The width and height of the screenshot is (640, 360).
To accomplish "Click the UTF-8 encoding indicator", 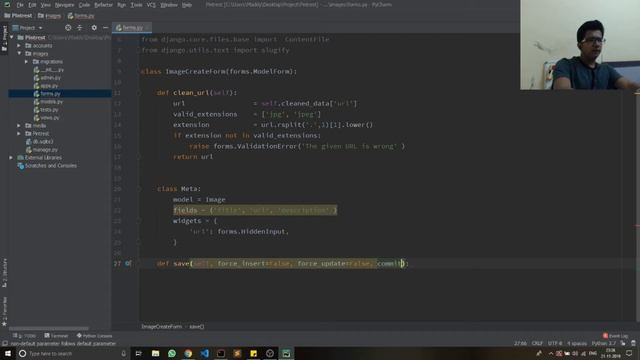I will tap(555, 344).
